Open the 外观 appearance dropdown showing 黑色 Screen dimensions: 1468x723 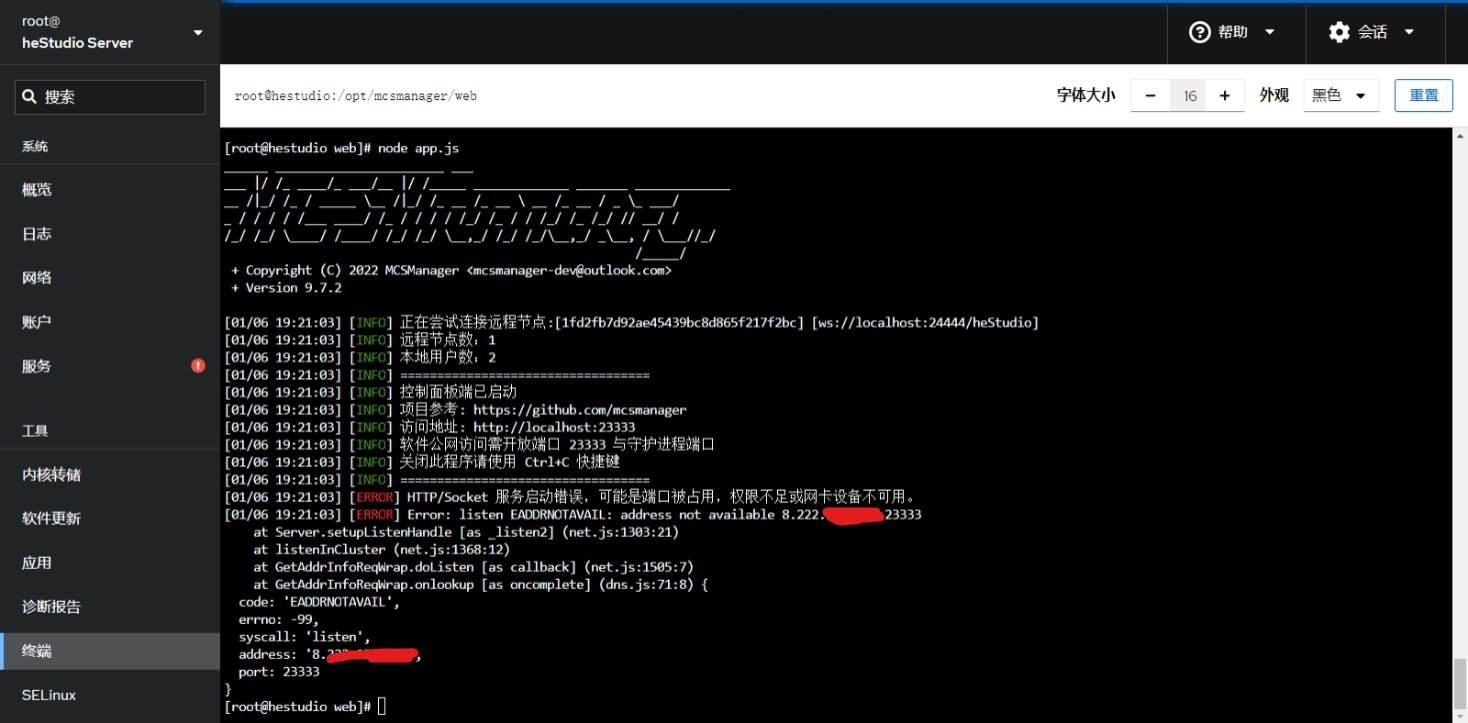click(x=1341, y=95)
